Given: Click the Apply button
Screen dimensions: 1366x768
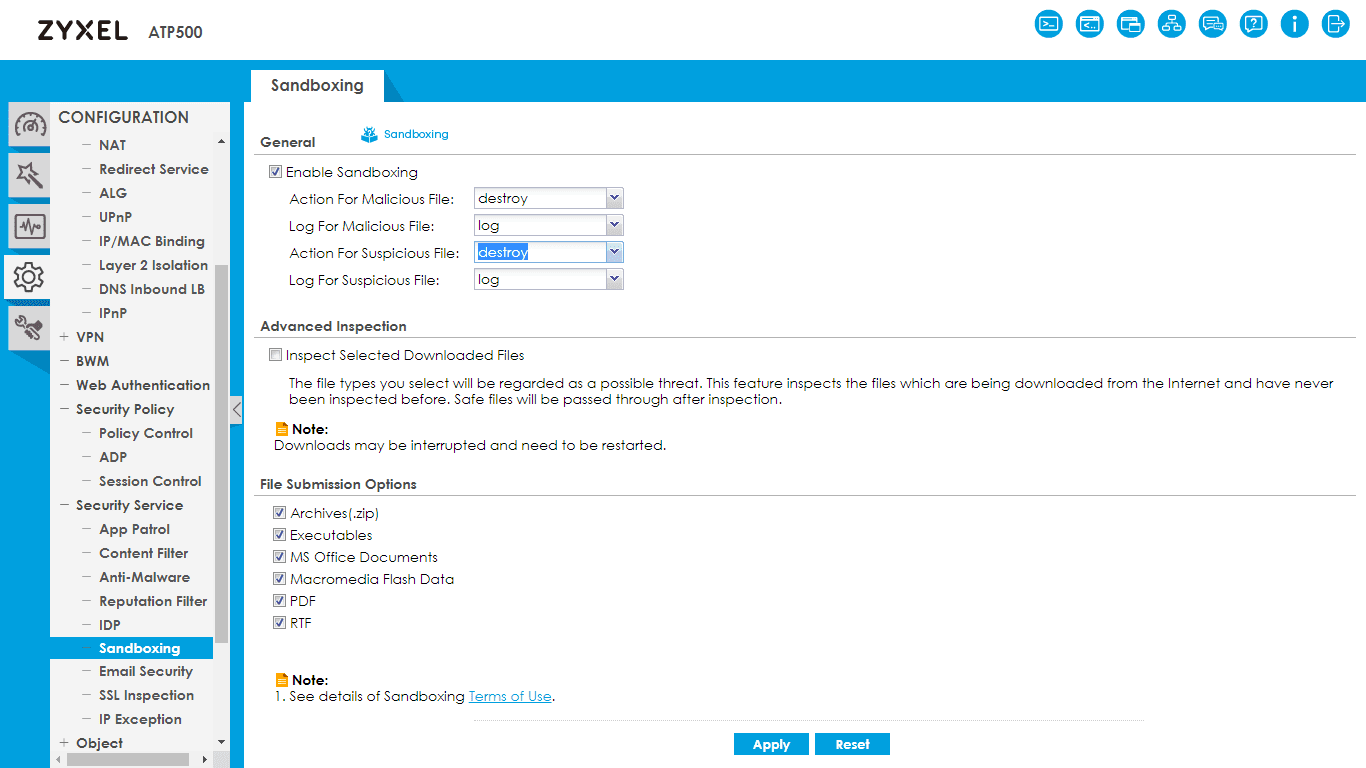Looking at the screenshot, I should pyautogui.click(x=771, y=744).
